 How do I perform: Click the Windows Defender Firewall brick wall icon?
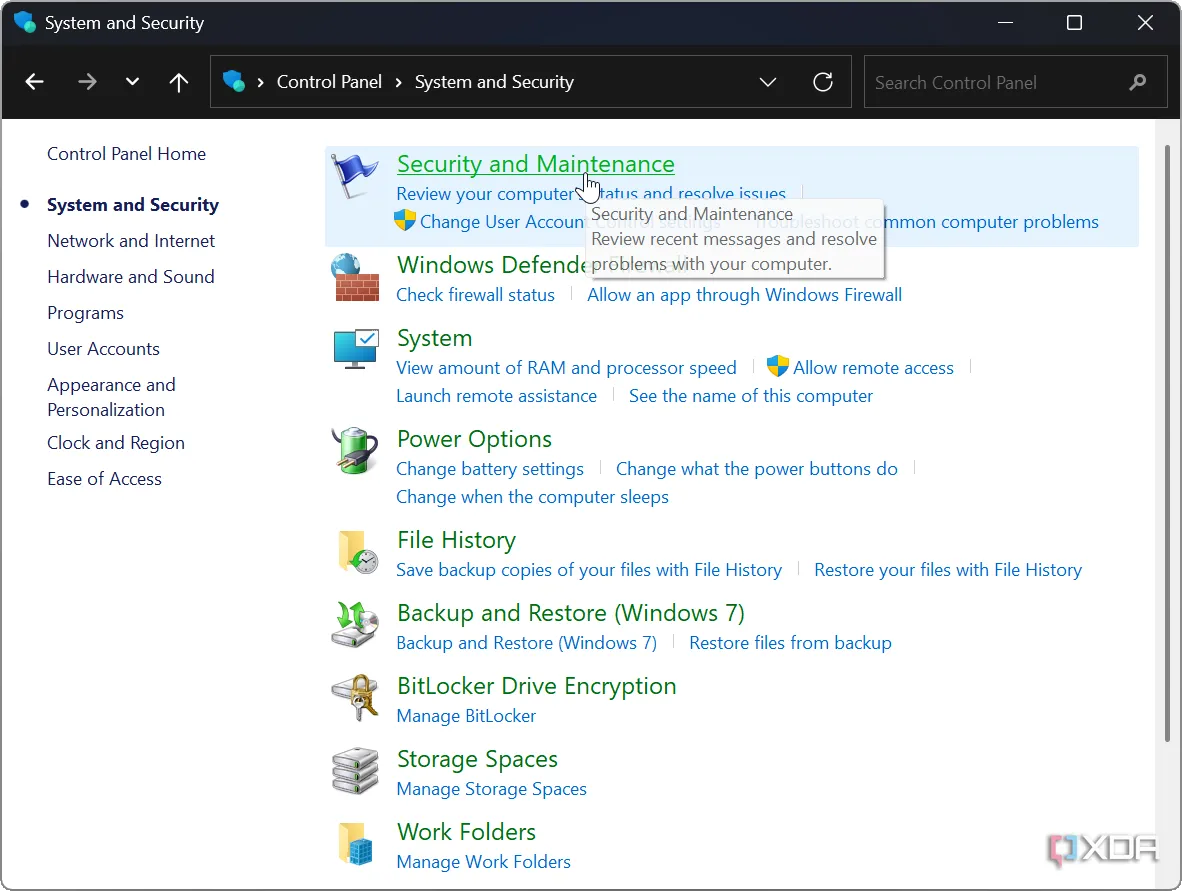pos(354,277)
